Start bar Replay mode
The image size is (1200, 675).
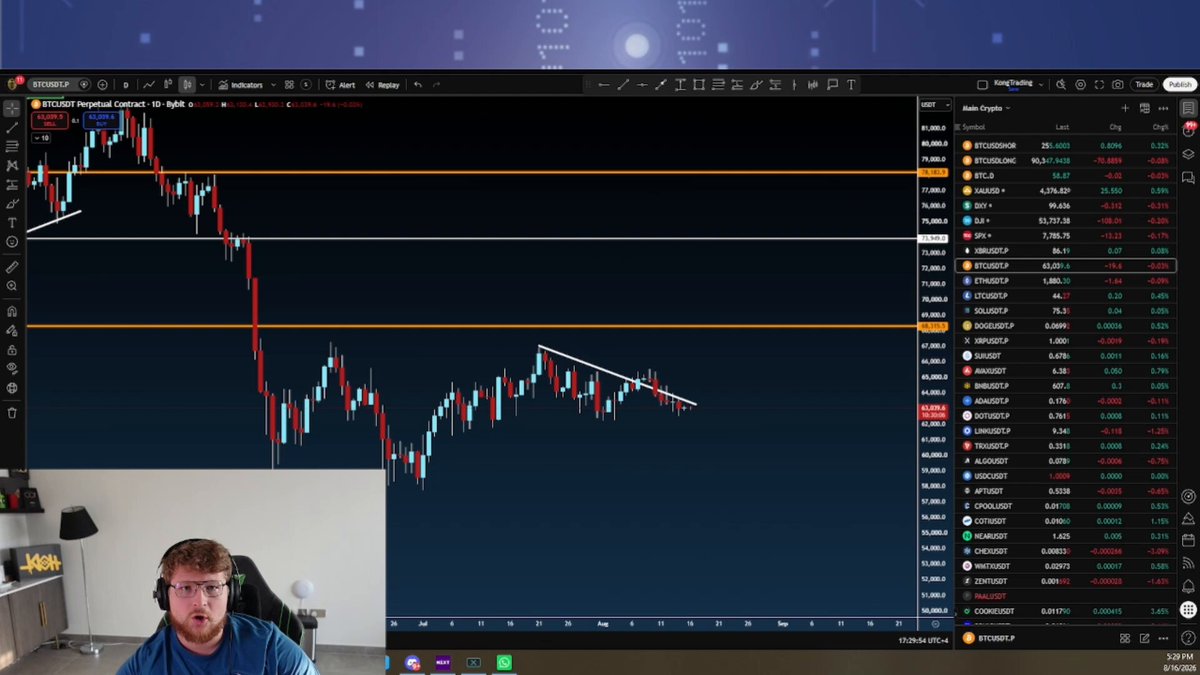coord(382,85)
